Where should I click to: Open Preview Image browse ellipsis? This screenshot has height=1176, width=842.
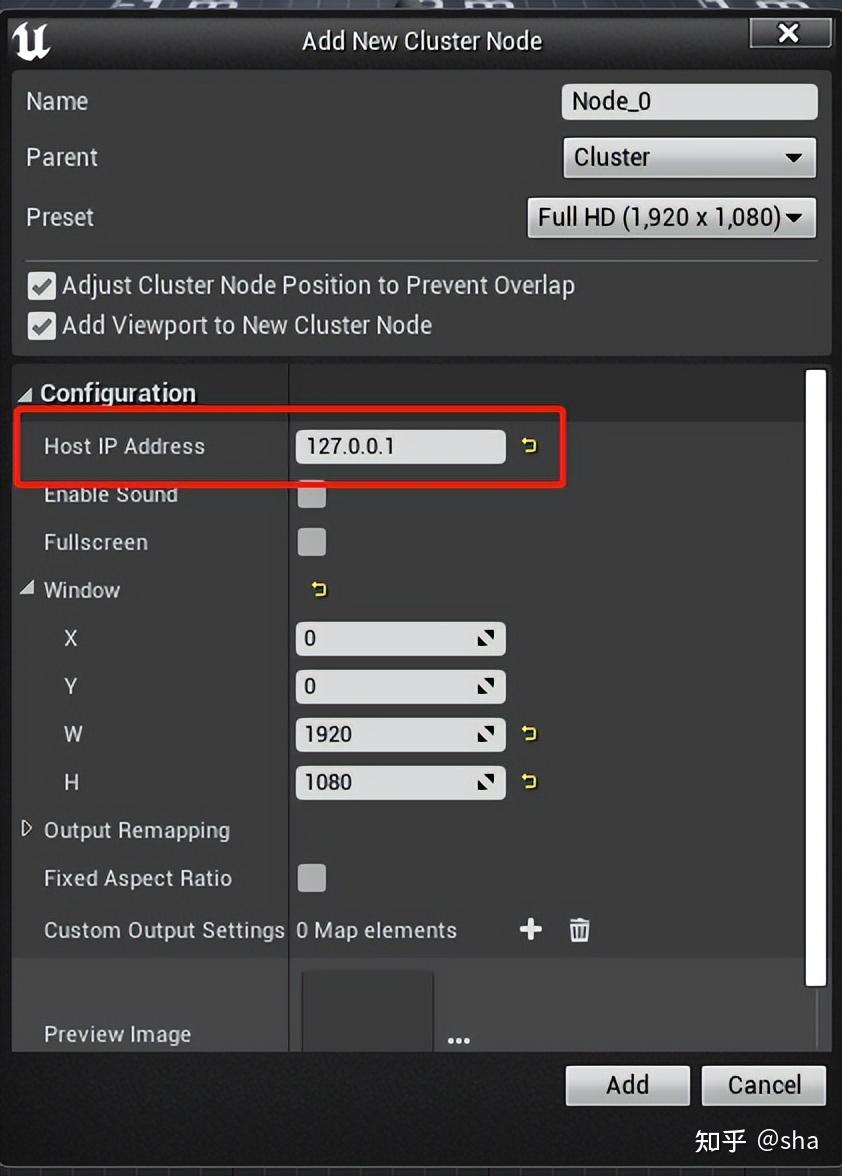pyautogui.click(x=459, y=1040)
